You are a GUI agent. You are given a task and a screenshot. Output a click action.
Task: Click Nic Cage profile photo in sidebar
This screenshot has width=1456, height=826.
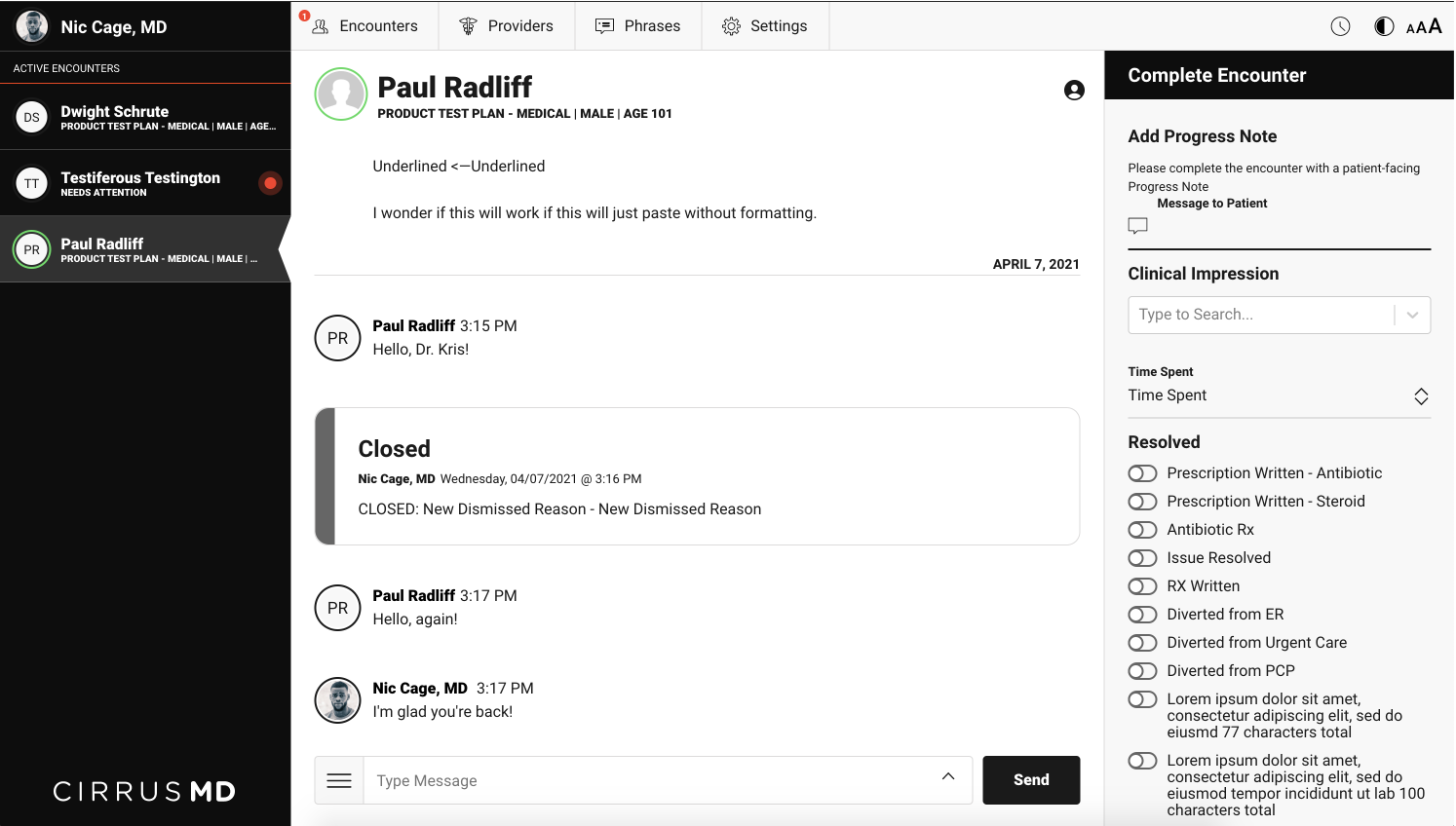(32, 26)
